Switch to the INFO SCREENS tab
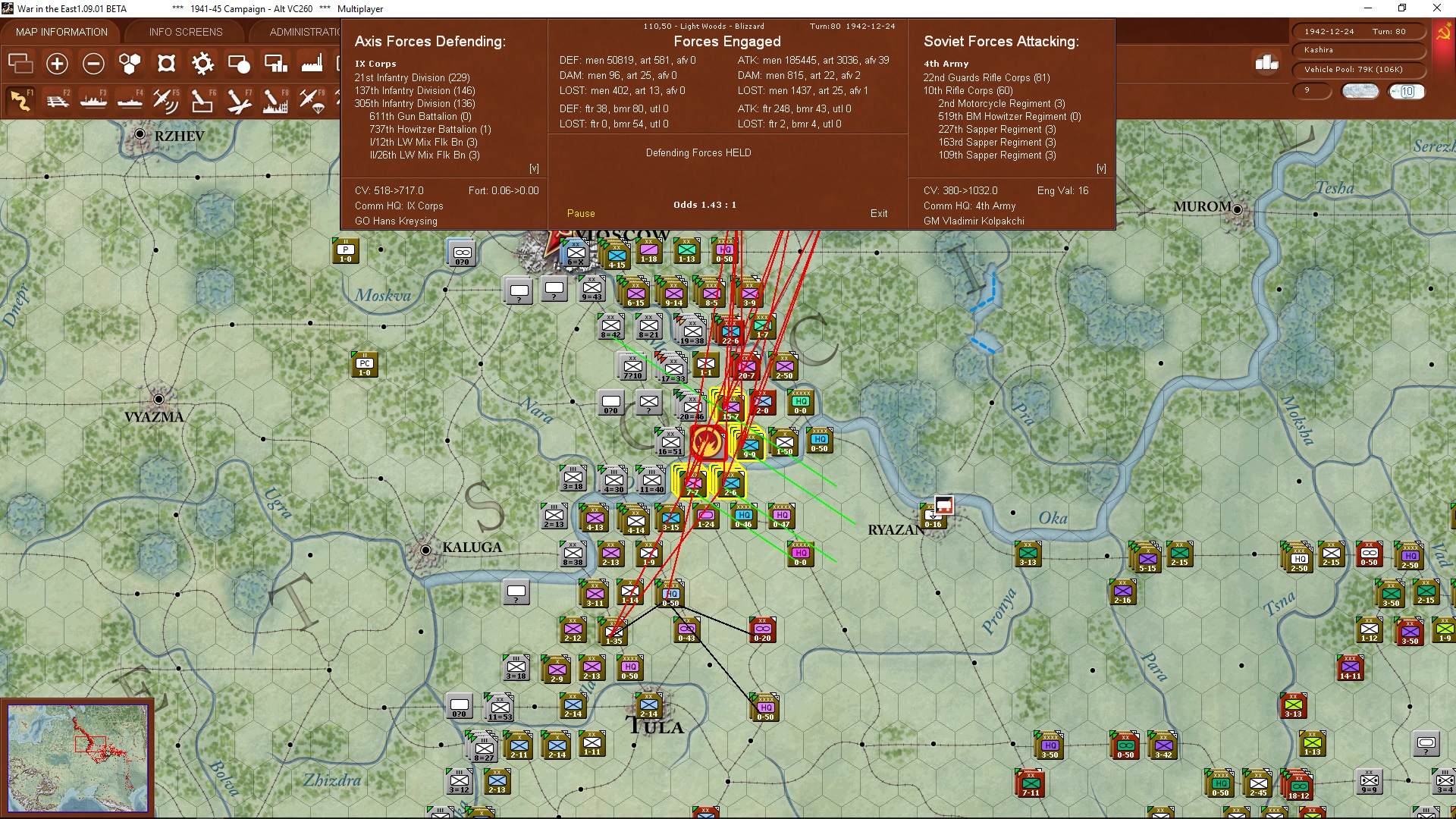 click(184, 31)
